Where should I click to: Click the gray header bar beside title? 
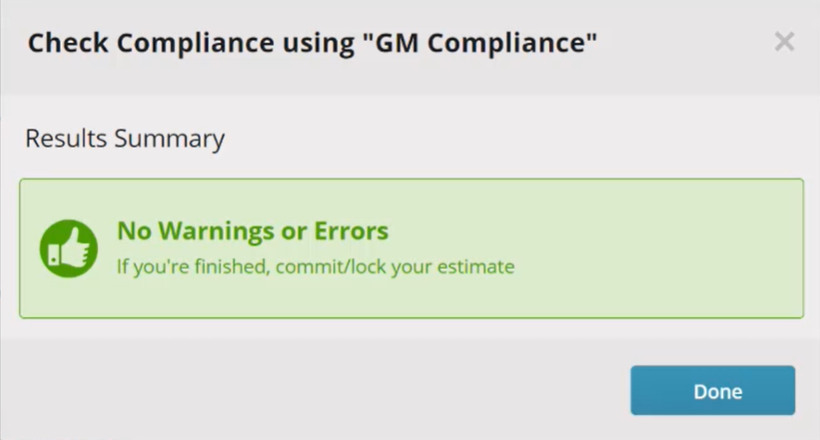(x=685, y=43)
